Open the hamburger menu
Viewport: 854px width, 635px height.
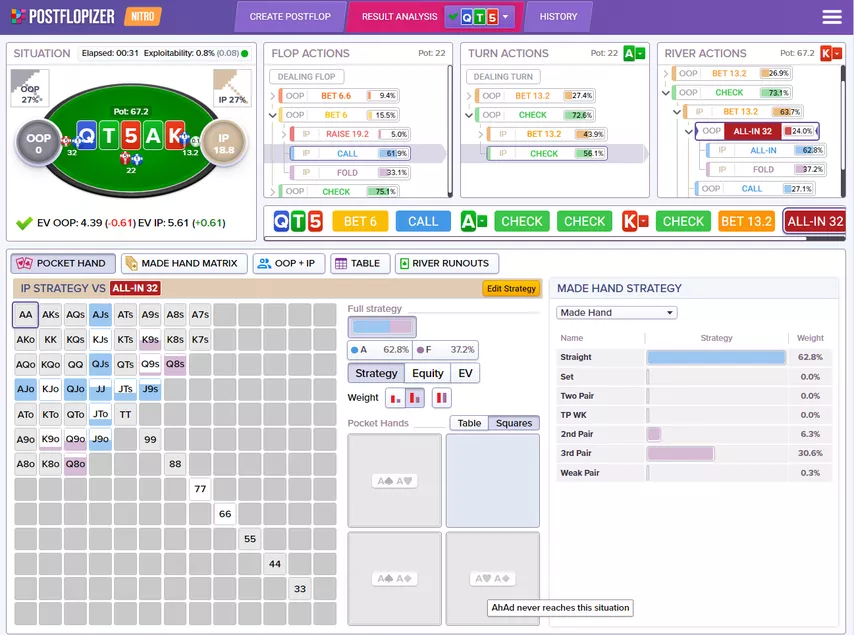[831, 17]
